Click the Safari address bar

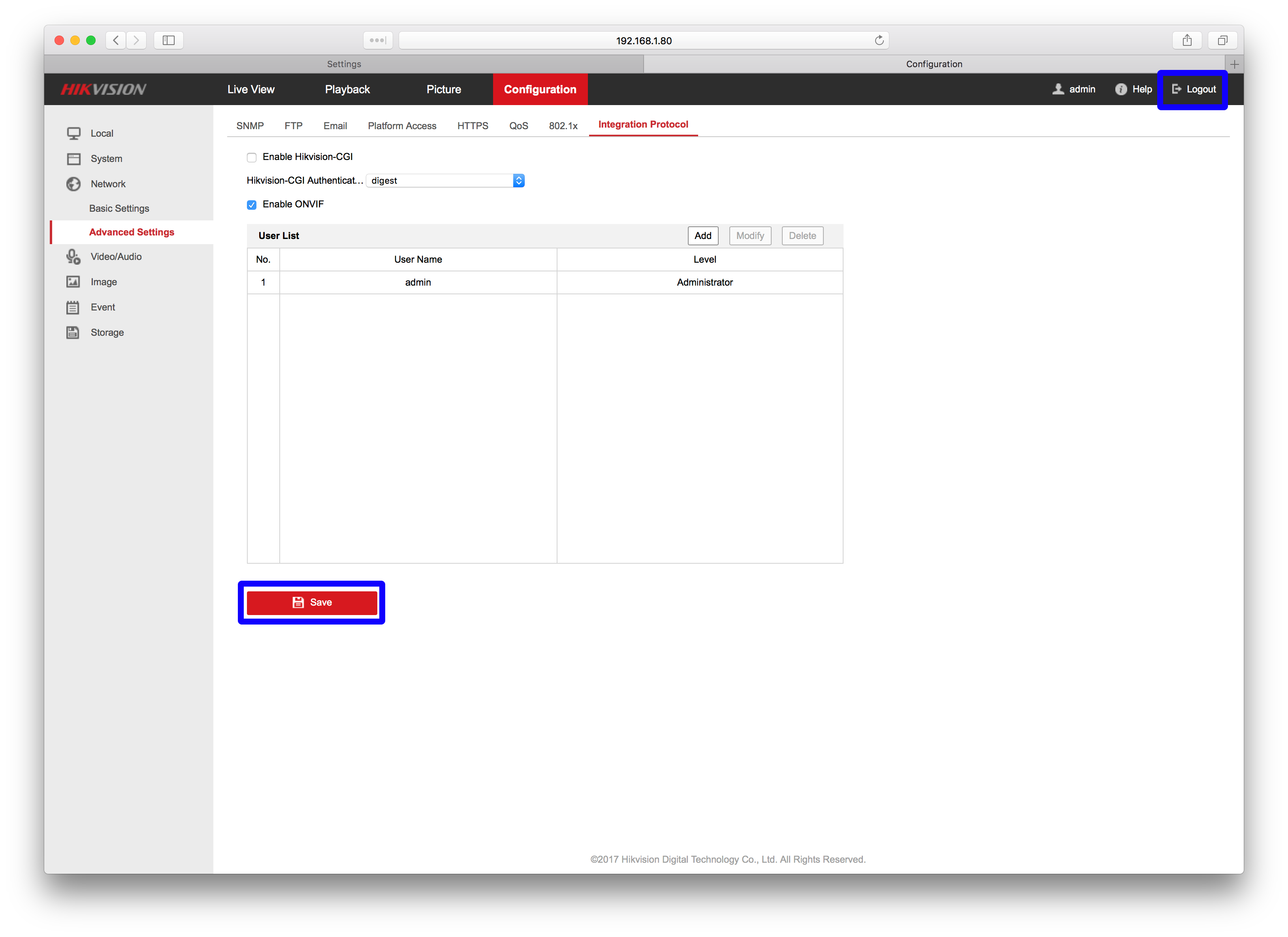(x=644, y=40)
